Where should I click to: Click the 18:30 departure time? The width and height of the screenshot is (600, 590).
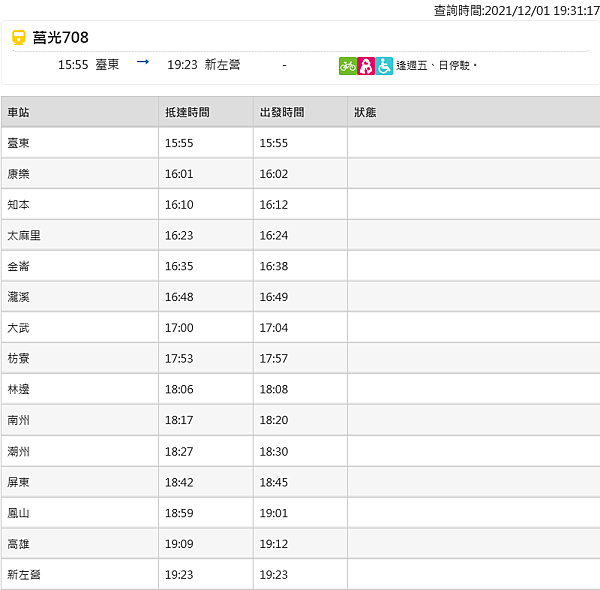click(274, 452)
